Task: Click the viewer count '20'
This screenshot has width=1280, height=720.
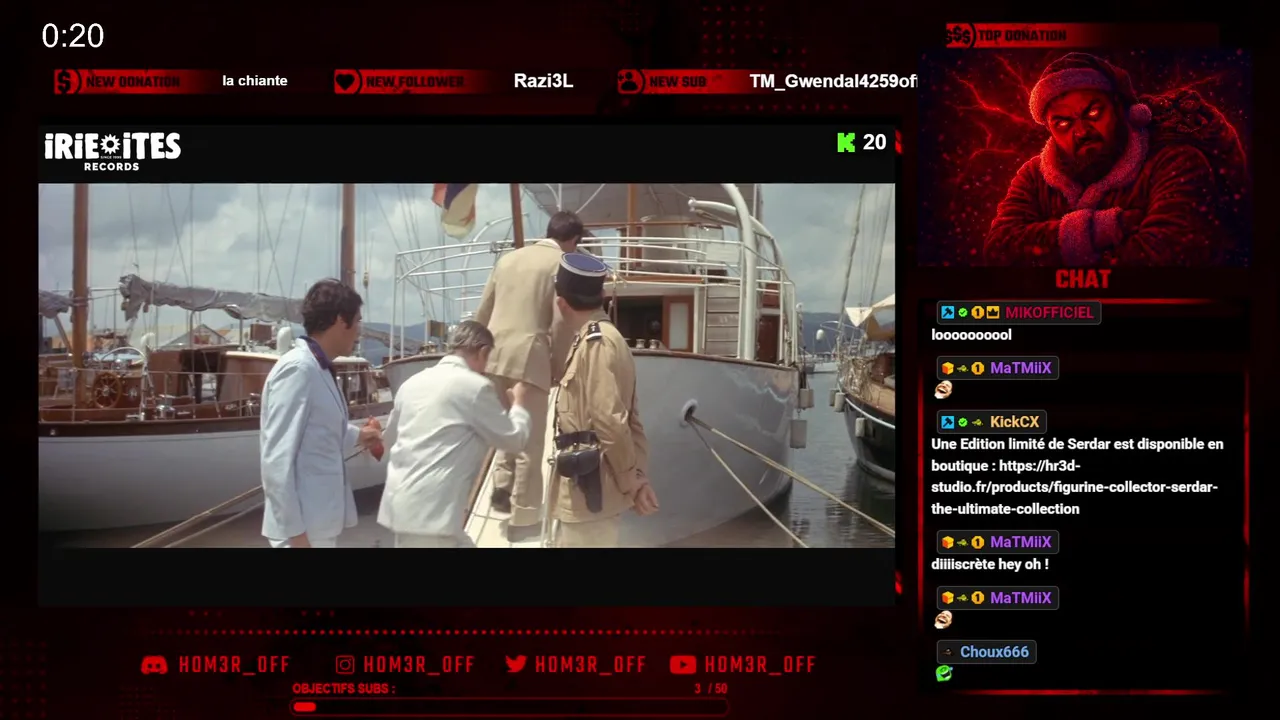Action: pos(874,143)
